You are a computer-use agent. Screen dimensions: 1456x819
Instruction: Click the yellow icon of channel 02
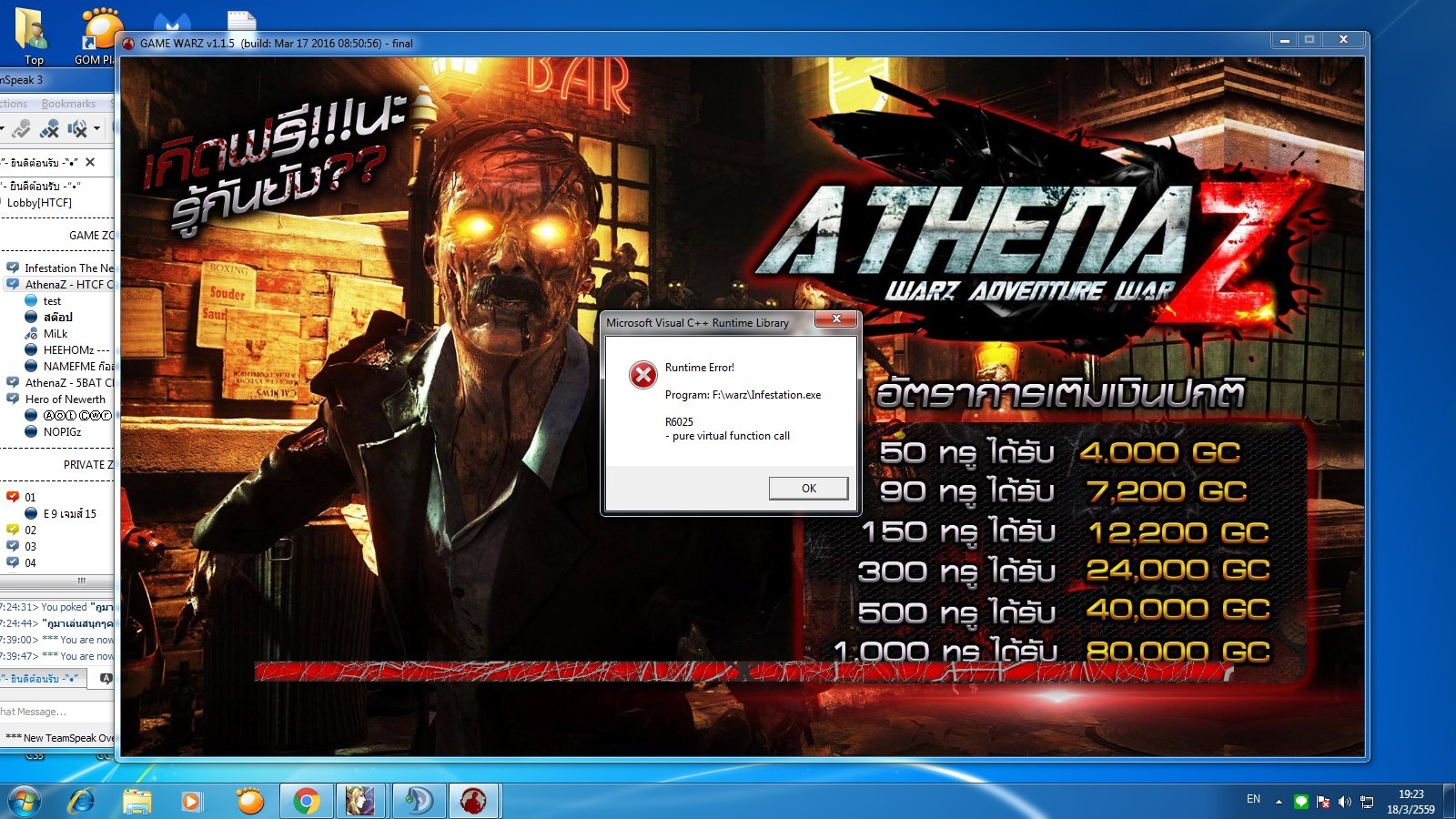point(13,531)
